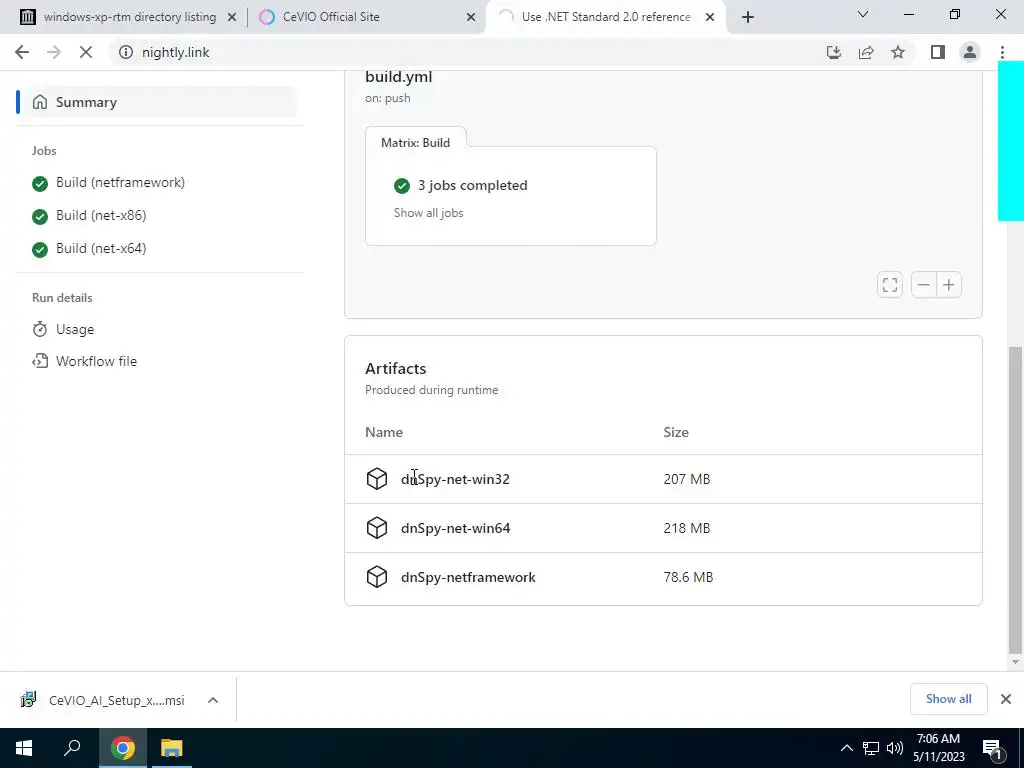Close the downloads bar
This screenshot has width=1024, height=768.
[1006, 699]
